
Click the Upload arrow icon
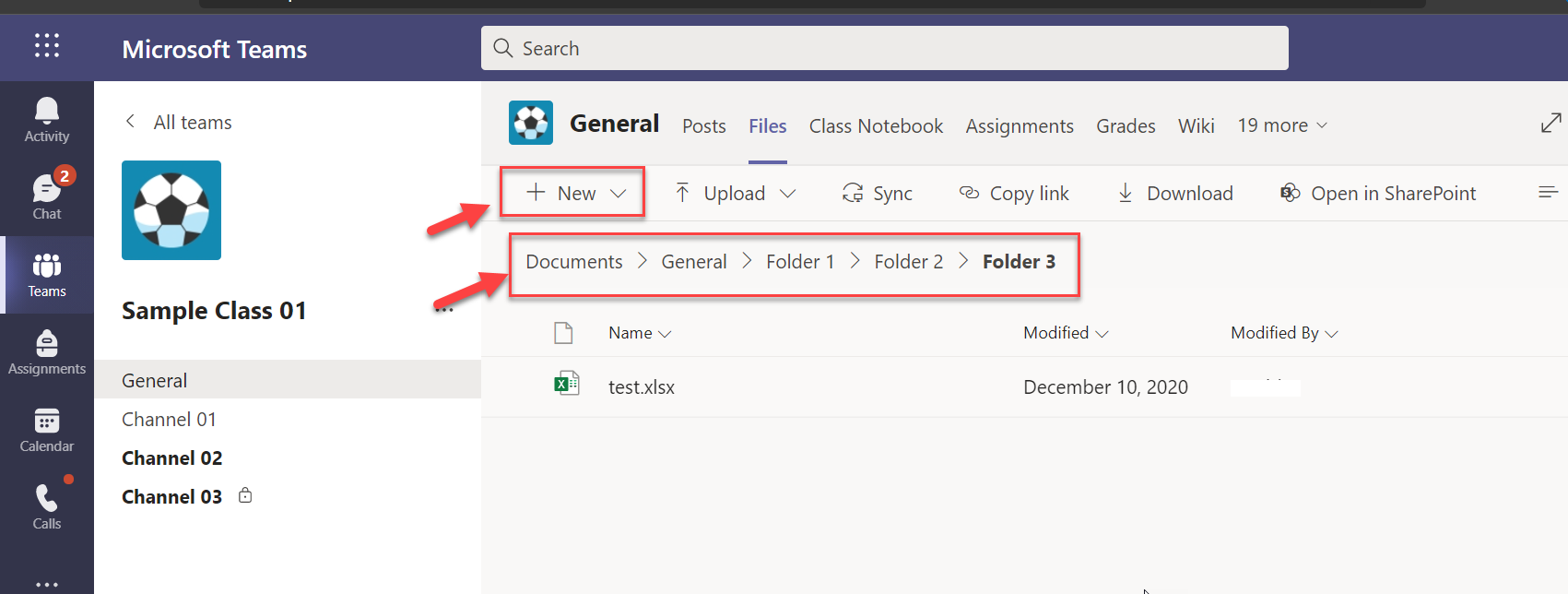point(682,193)
